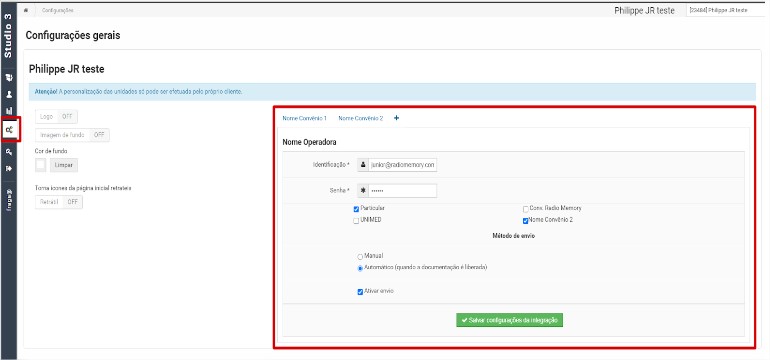Click Salvar configurações de integração button

[x=509, y=320]
